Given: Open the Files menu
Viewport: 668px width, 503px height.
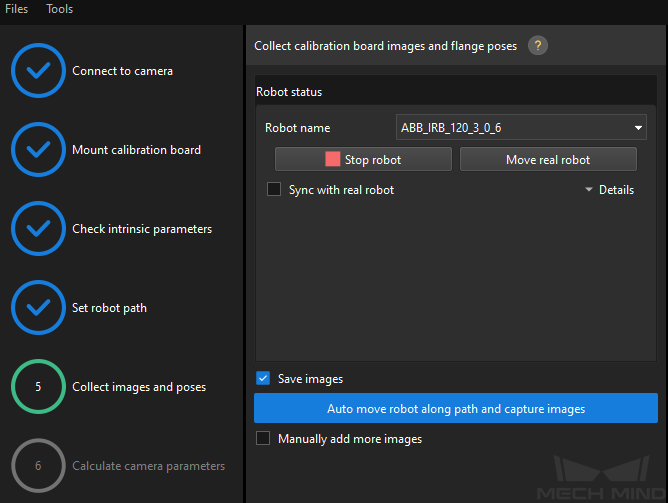Looking at the screenshot, I should pyautogui.click(x=17, y=9).
